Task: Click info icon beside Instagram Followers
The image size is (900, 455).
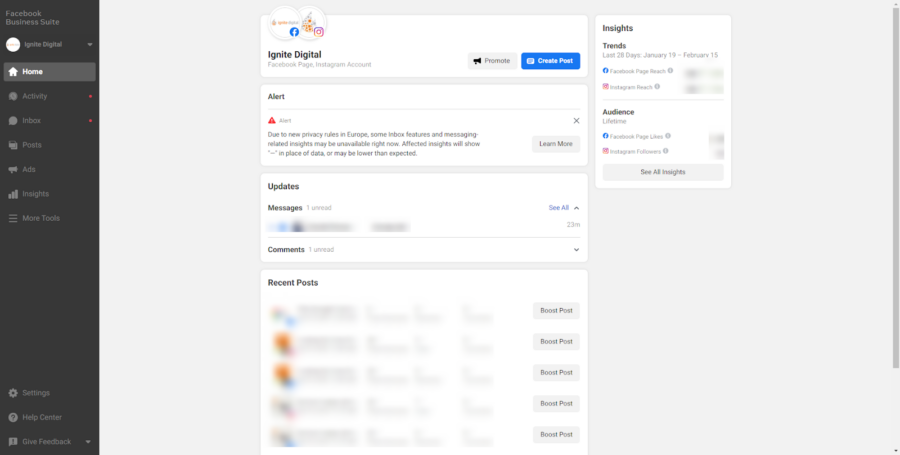Action: 665,151
